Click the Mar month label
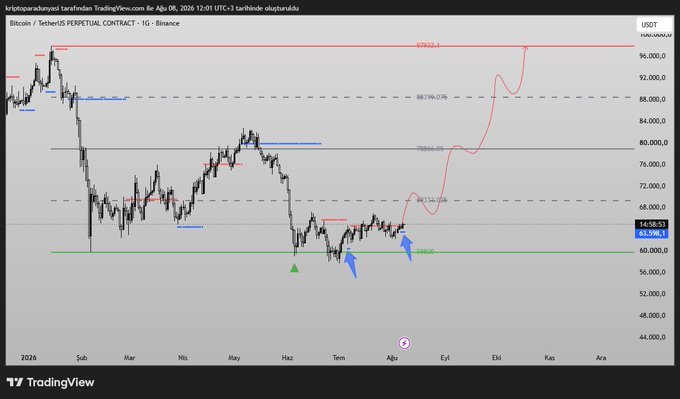Image resolution: width=680 pixels, height=399 pixels. 129,358
